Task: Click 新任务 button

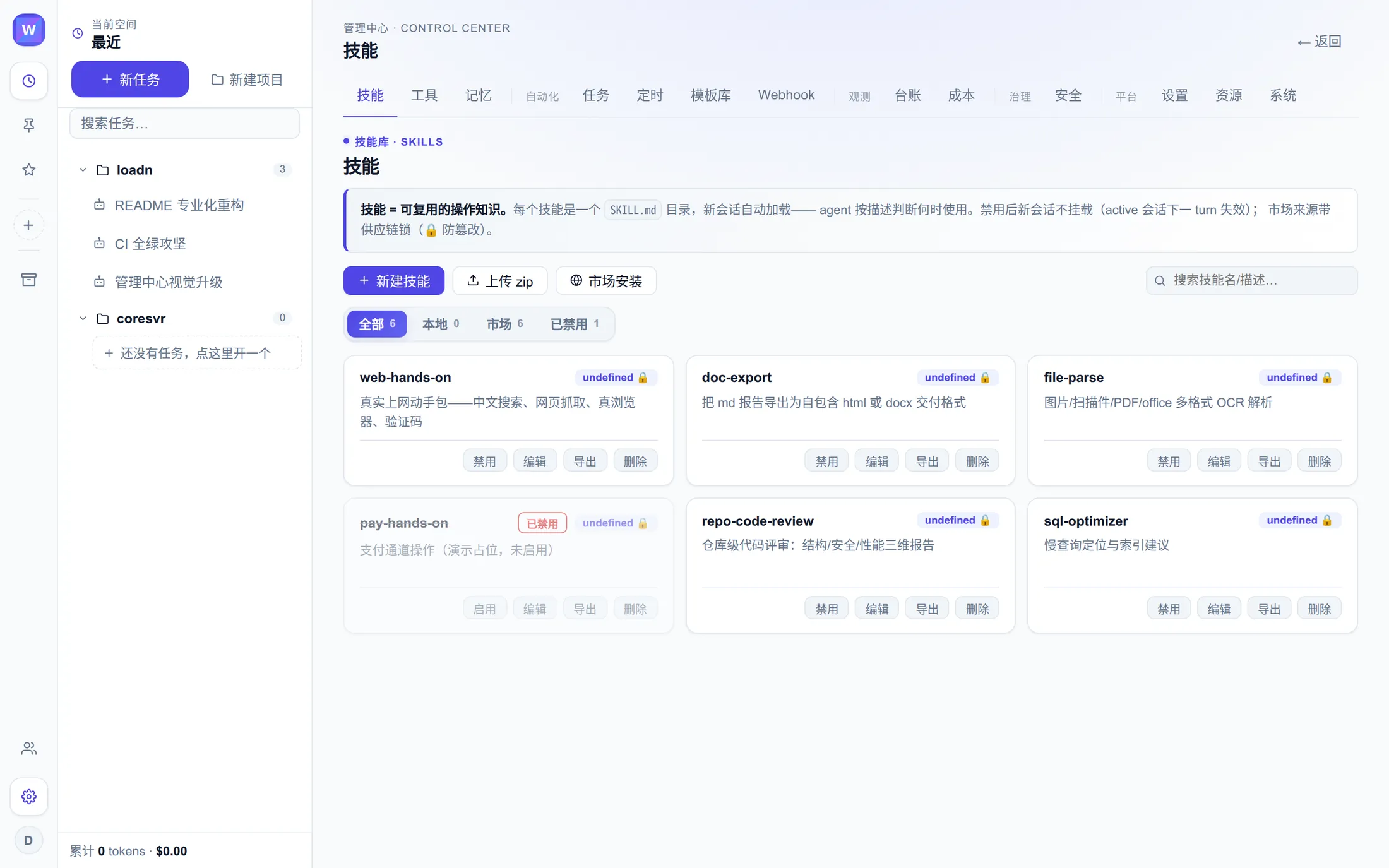Action: [x=130, y=79]
